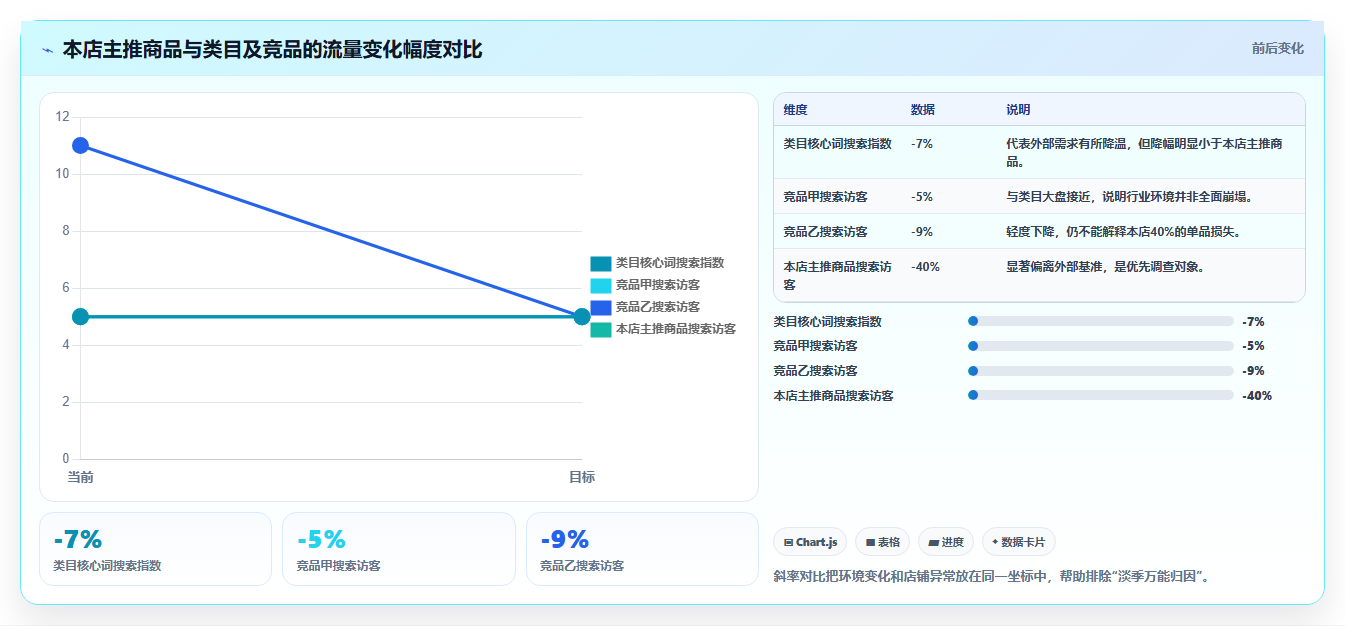Screen dimensions: 1345x626
Task: Click the 说明 table column header
Action: coord(1019,109)
